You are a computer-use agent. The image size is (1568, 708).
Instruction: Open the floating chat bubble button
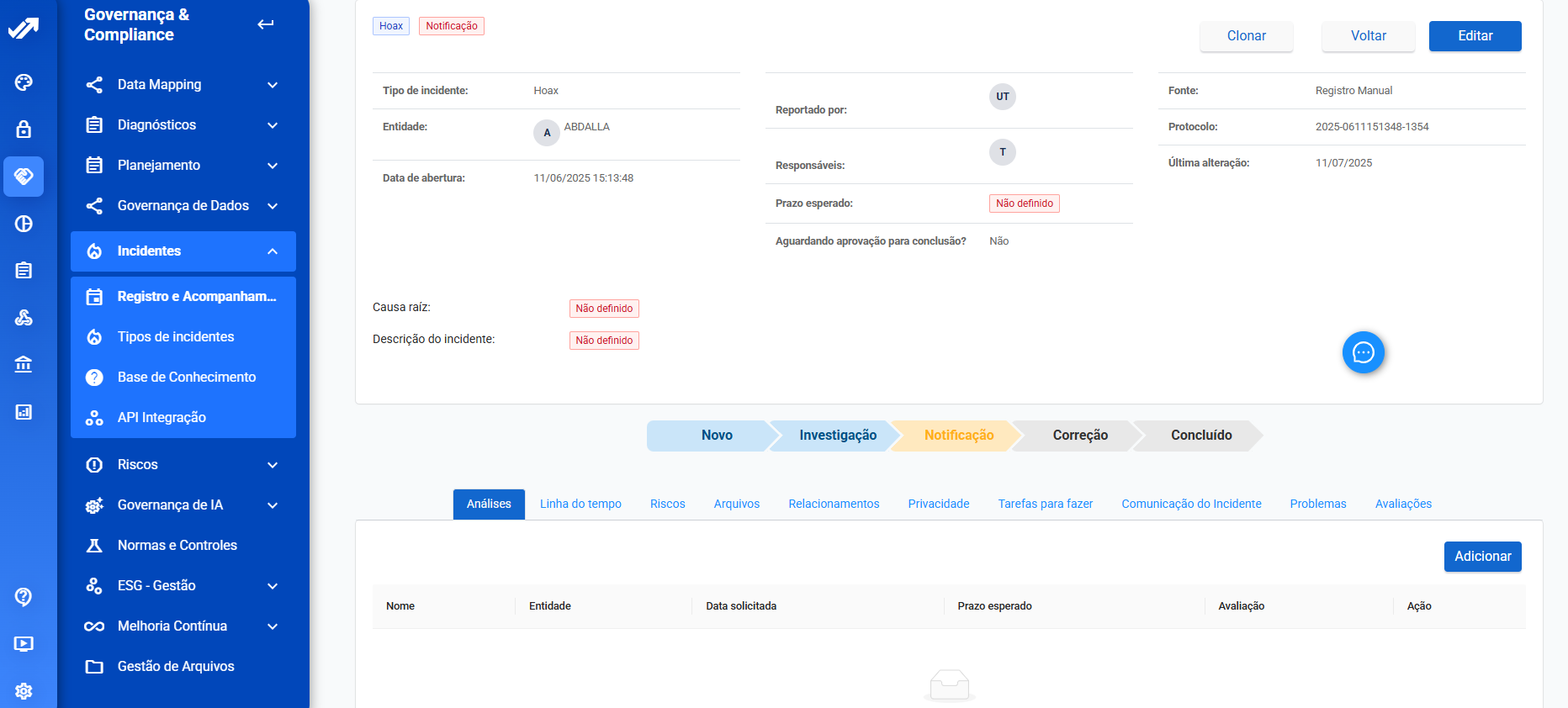click(1363, 352)
